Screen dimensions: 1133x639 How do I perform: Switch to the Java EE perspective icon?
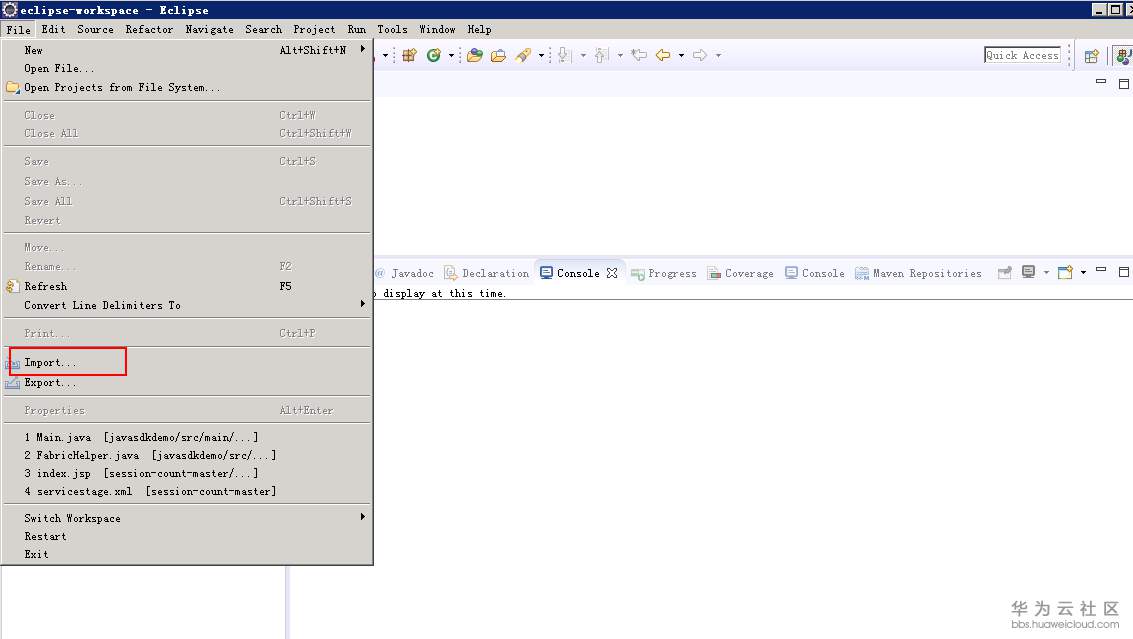[1124, 56]
